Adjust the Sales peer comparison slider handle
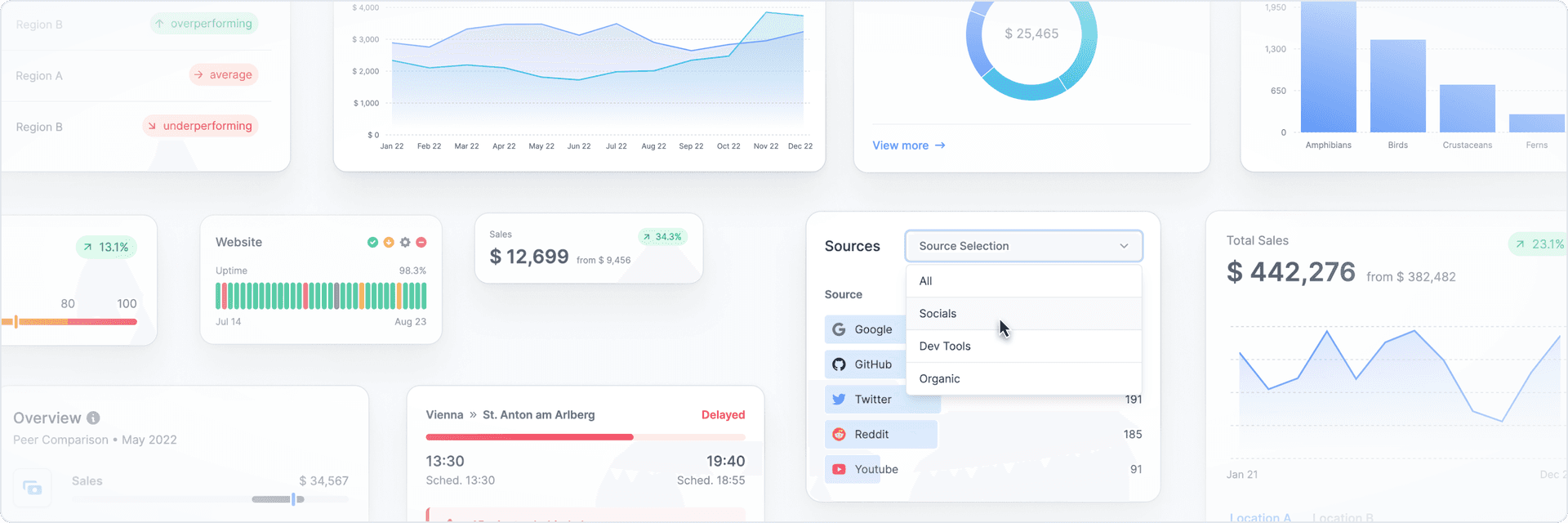This screenshot has height=523, width=1568. (x=293, y=498)
